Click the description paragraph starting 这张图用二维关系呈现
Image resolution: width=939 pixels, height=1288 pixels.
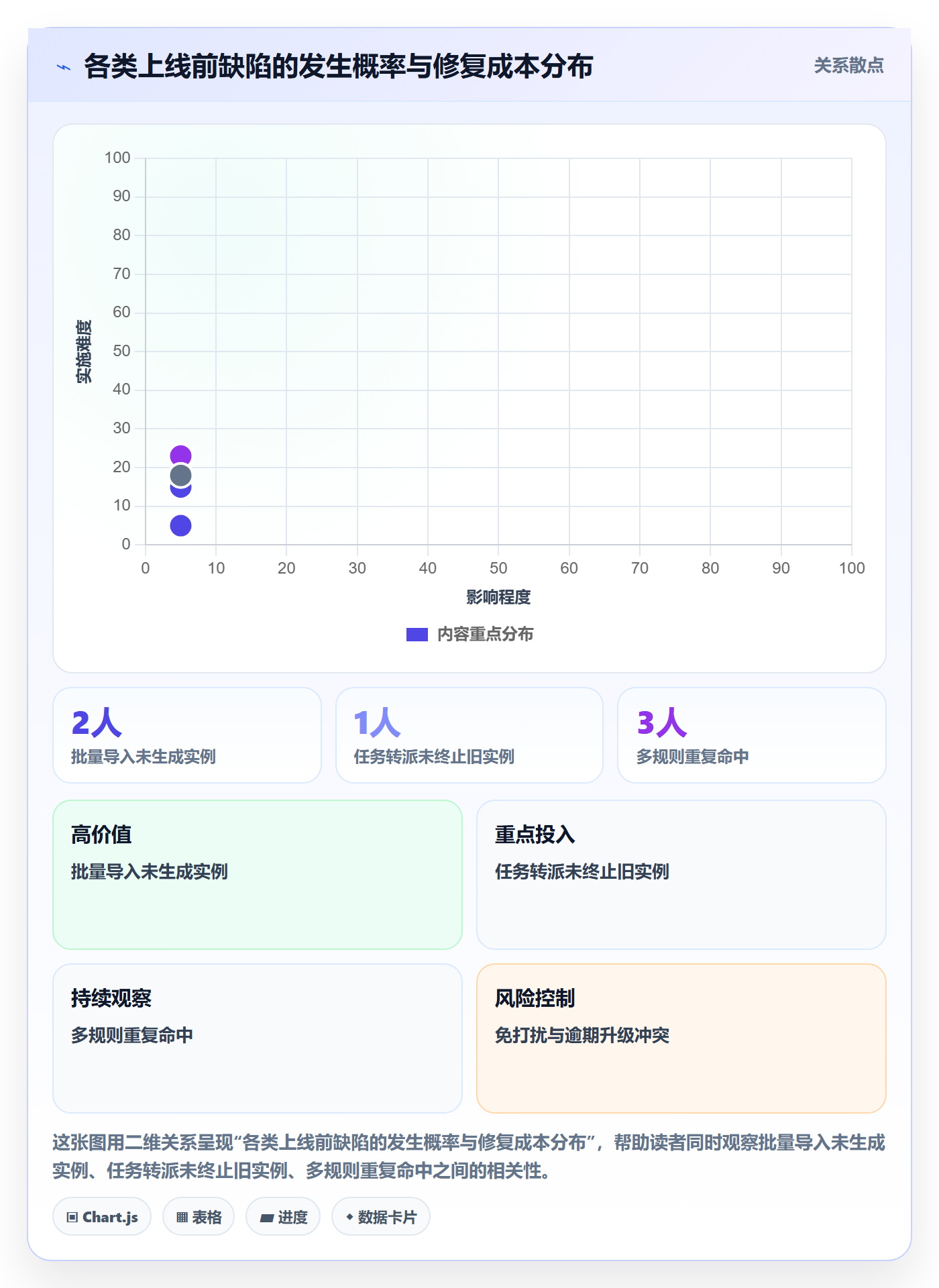click(x=469, y=1157)
